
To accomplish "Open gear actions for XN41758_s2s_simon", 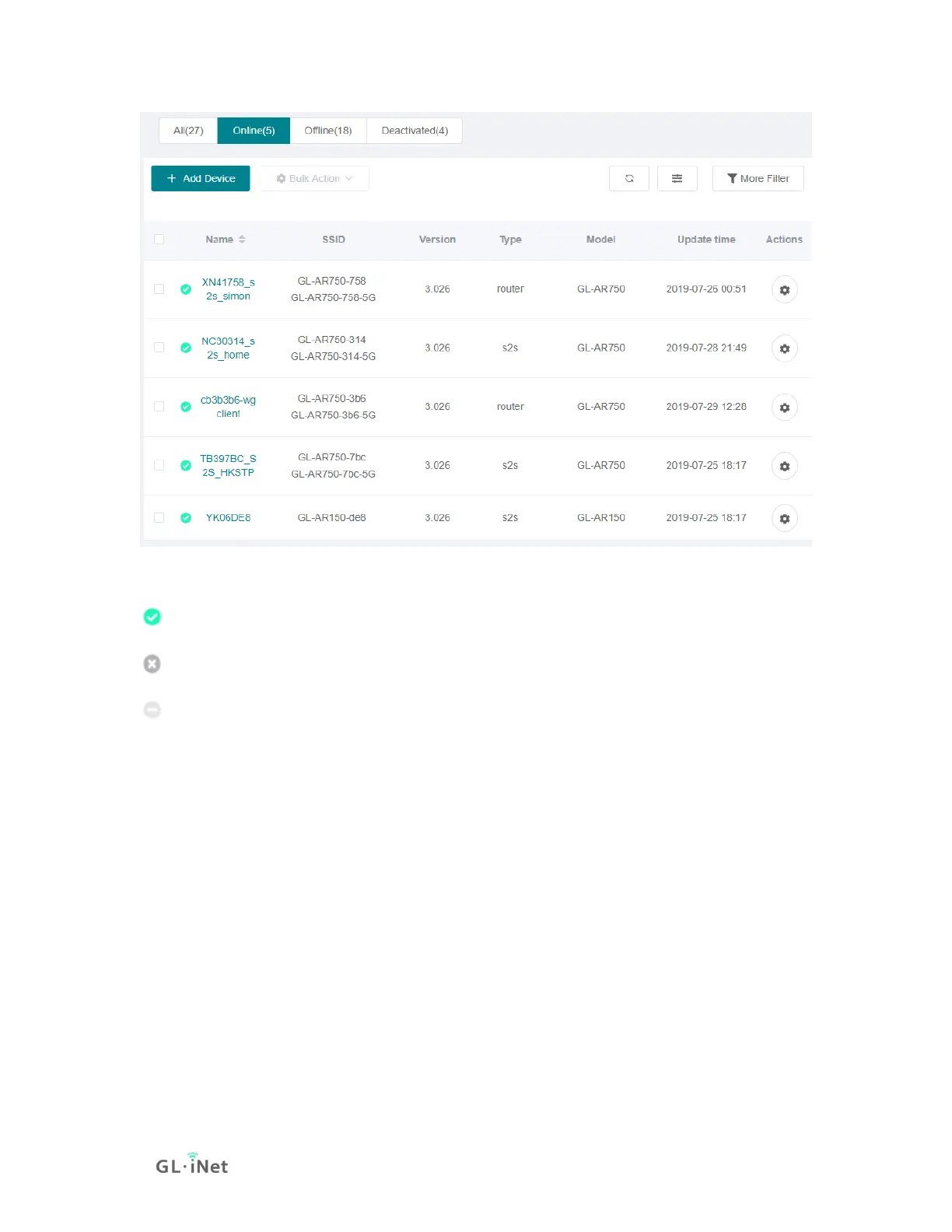I will pyautogui.click(x=784, y=289).
